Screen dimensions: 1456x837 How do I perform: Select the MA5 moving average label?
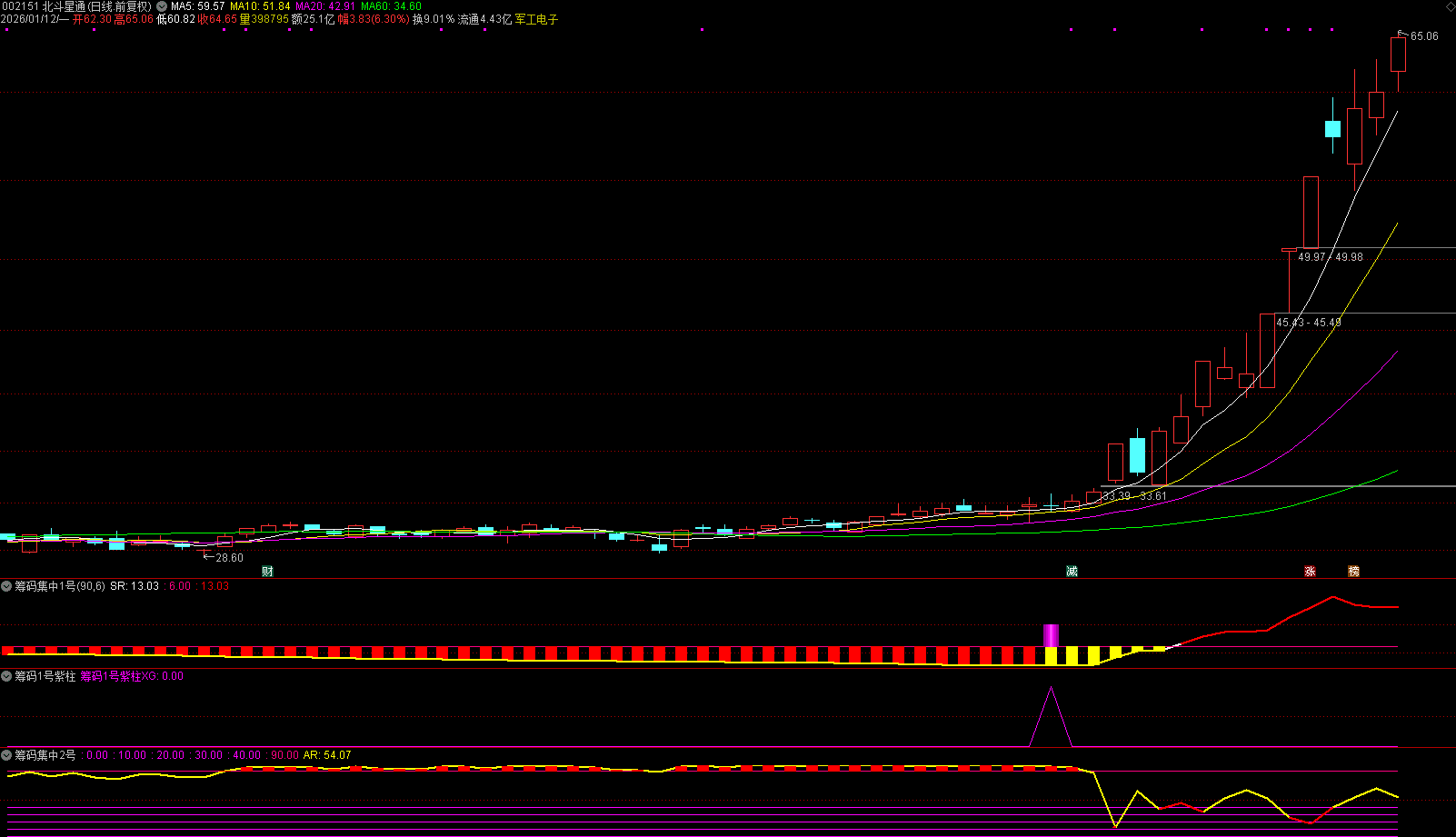[x=197, y=6]
